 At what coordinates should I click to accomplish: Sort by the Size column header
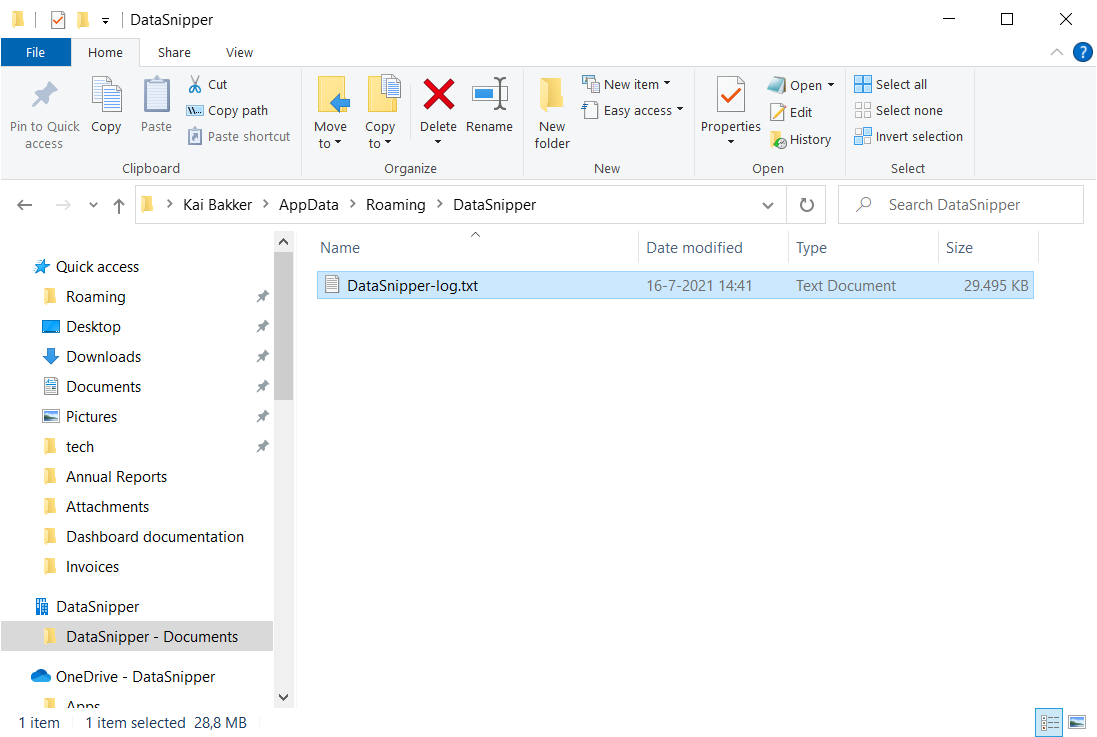coord(988,248)
